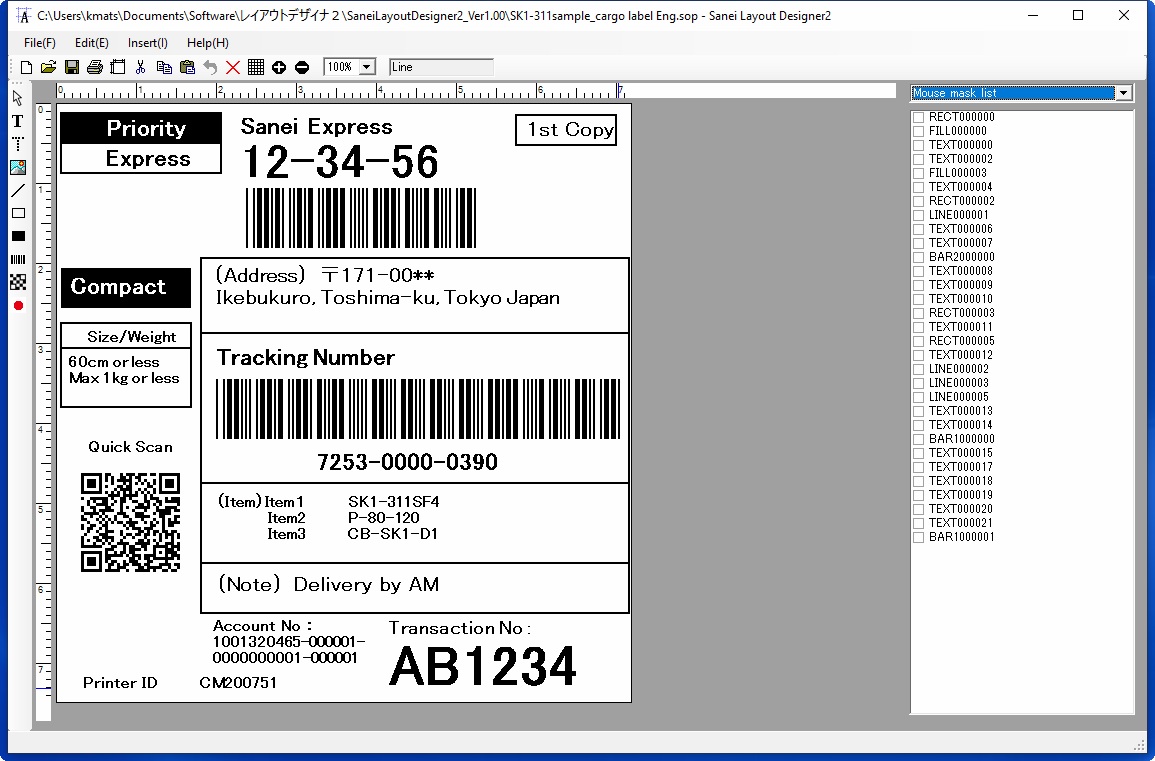Select the filled rectangle tool
1155x761 pixels.
tap(17, 236)
